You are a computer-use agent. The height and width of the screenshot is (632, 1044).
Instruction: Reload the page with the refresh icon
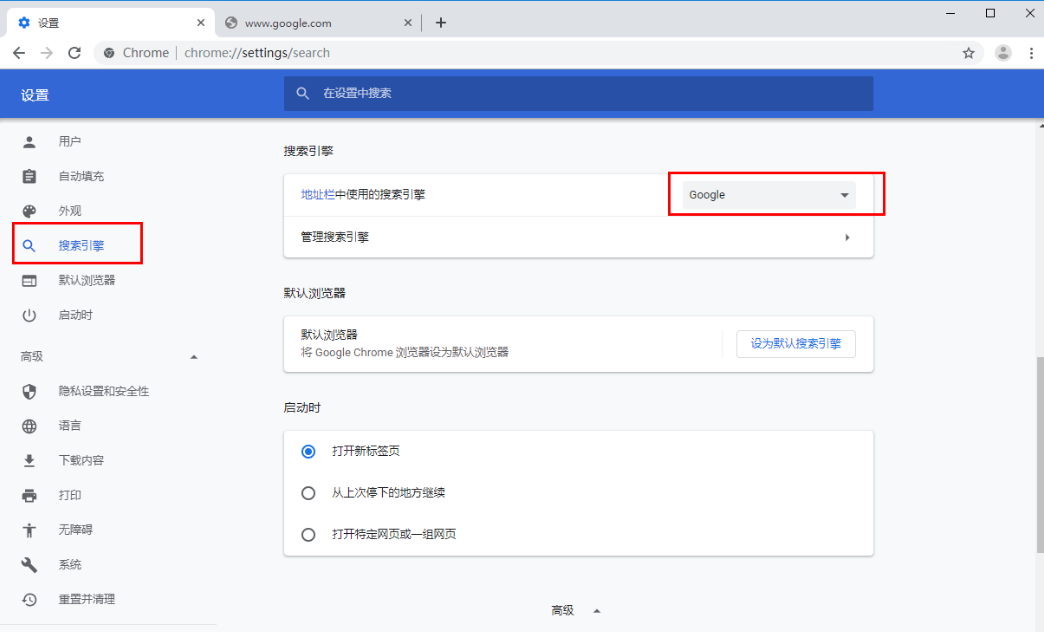[75, 53]
